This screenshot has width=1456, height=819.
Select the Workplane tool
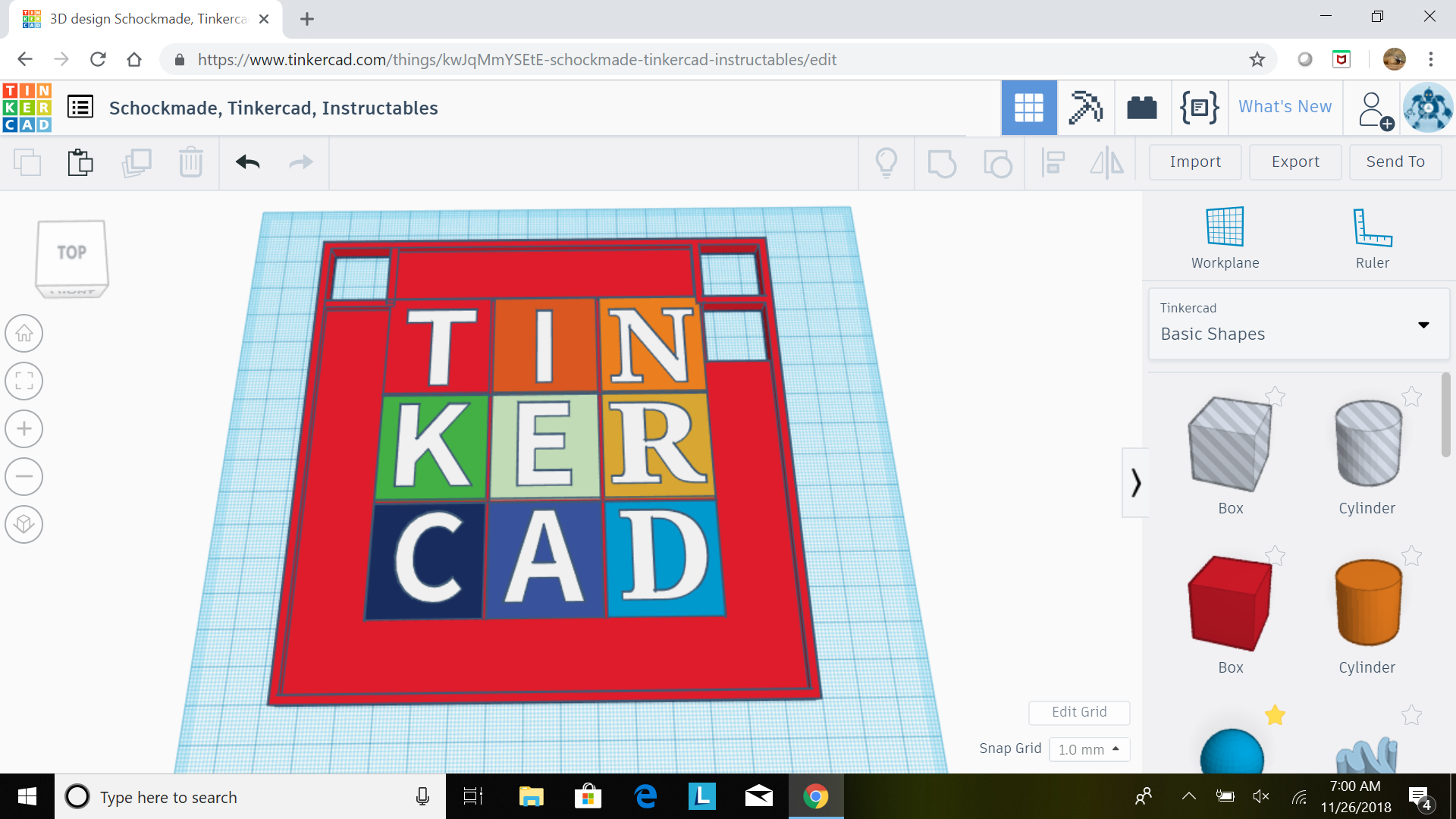pyautogui.click(x=1225, y=238)
